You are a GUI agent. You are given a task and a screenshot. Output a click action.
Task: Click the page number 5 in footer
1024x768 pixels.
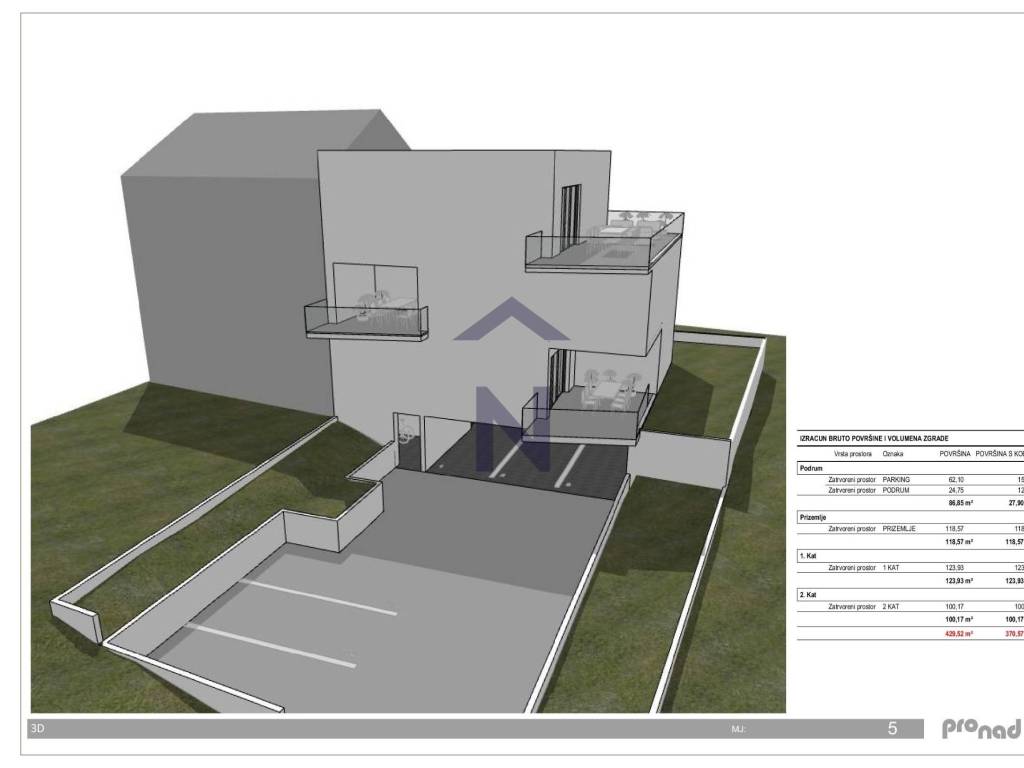(x=892, y=729)
